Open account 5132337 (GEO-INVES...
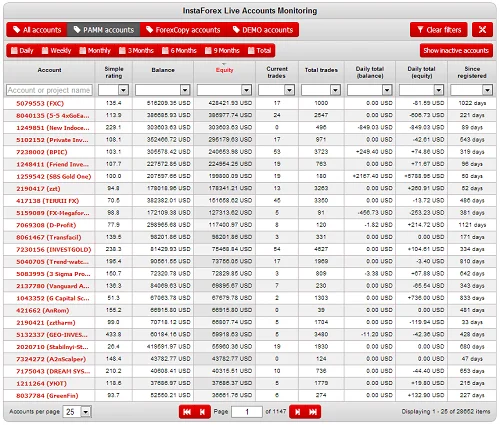 (52, 335)
